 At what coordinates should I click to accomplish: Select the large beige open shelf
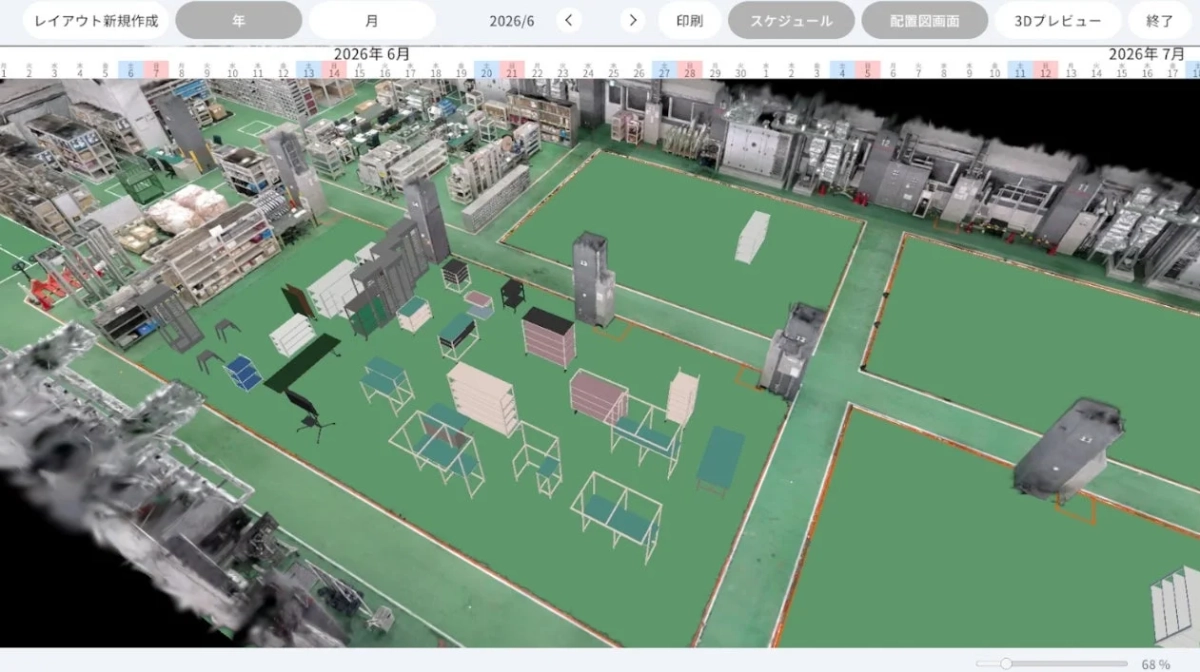pos(483,398)
